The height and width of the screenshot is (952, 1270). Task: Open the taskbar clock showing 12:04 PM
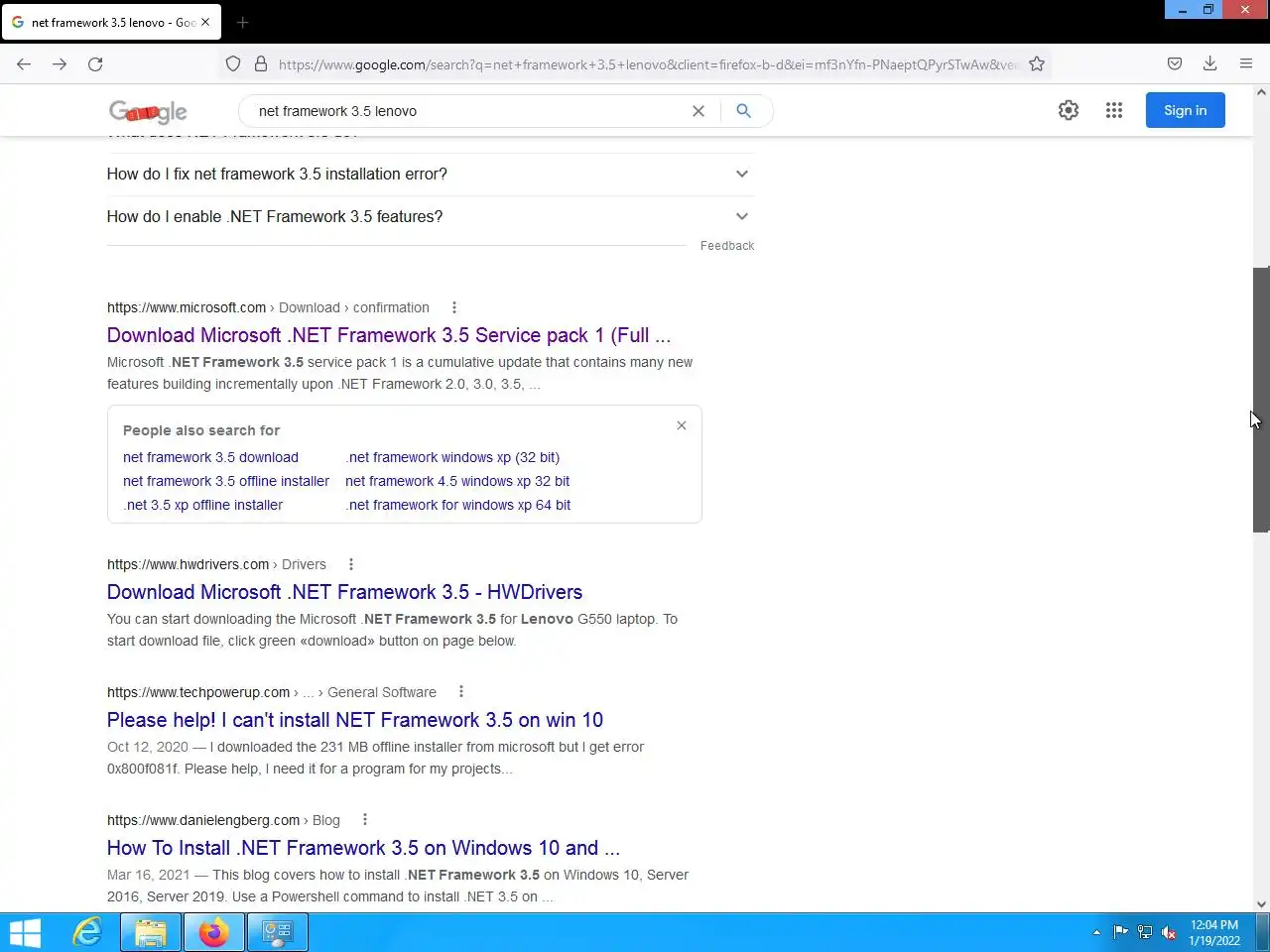coord(1214,932)
